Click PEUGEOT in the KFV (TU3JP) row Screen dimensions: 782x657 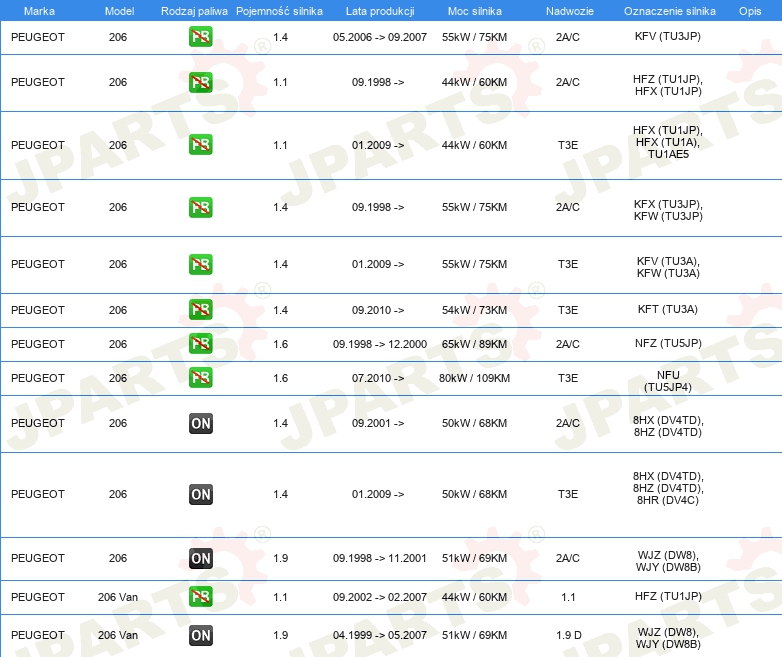(38, 37)
